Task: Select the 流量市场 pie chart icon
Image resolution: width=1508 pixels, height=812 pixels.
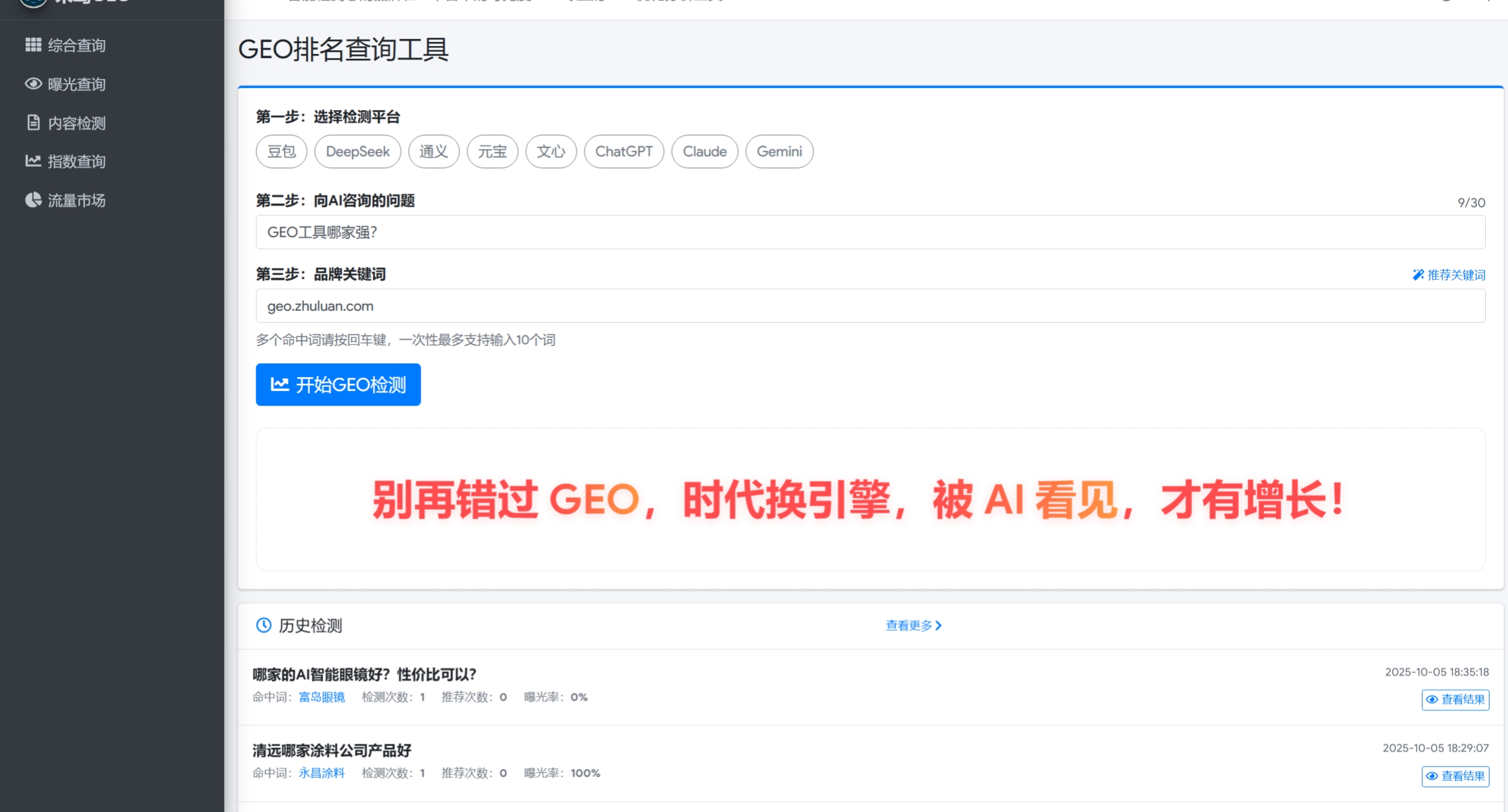Action: coord(33,200)
